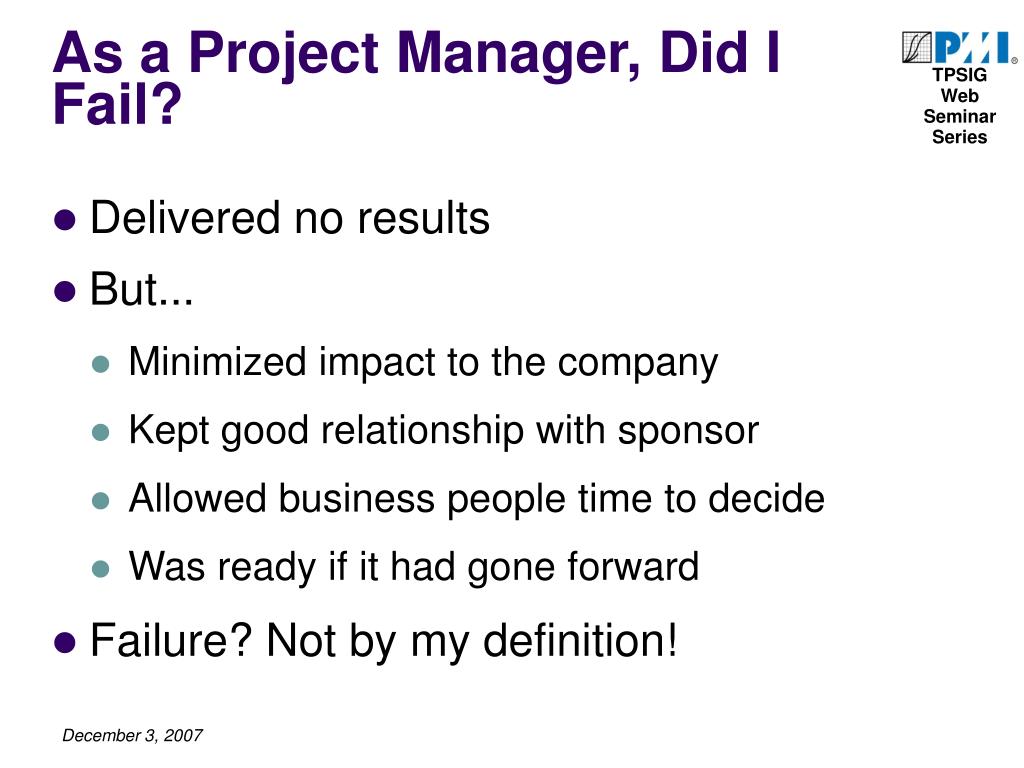Click bullet dot before Failure? Not by
1024x768 pixels.
[x=65, y=642]
